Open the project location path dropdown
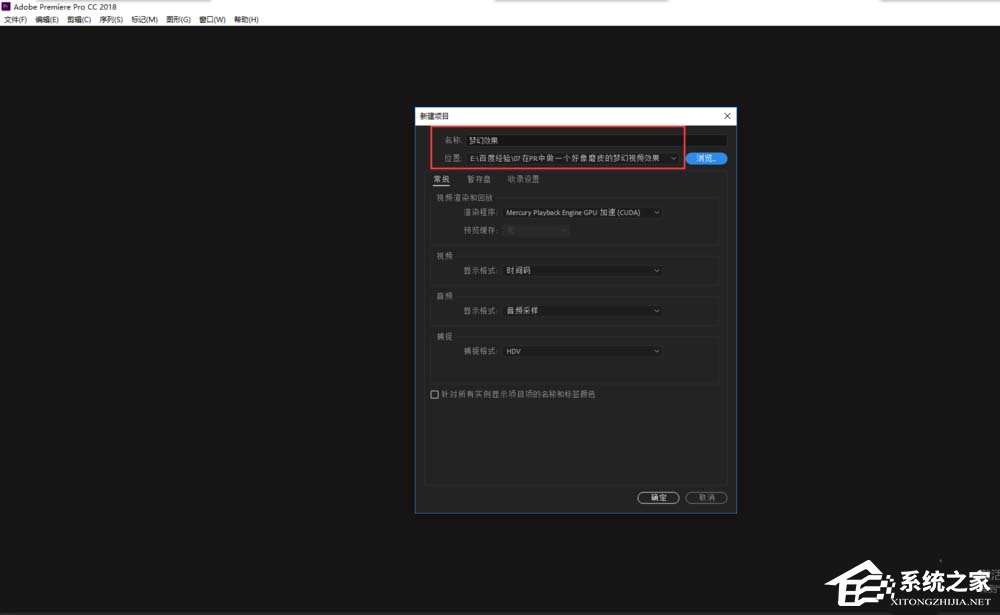 coord(573,158)
